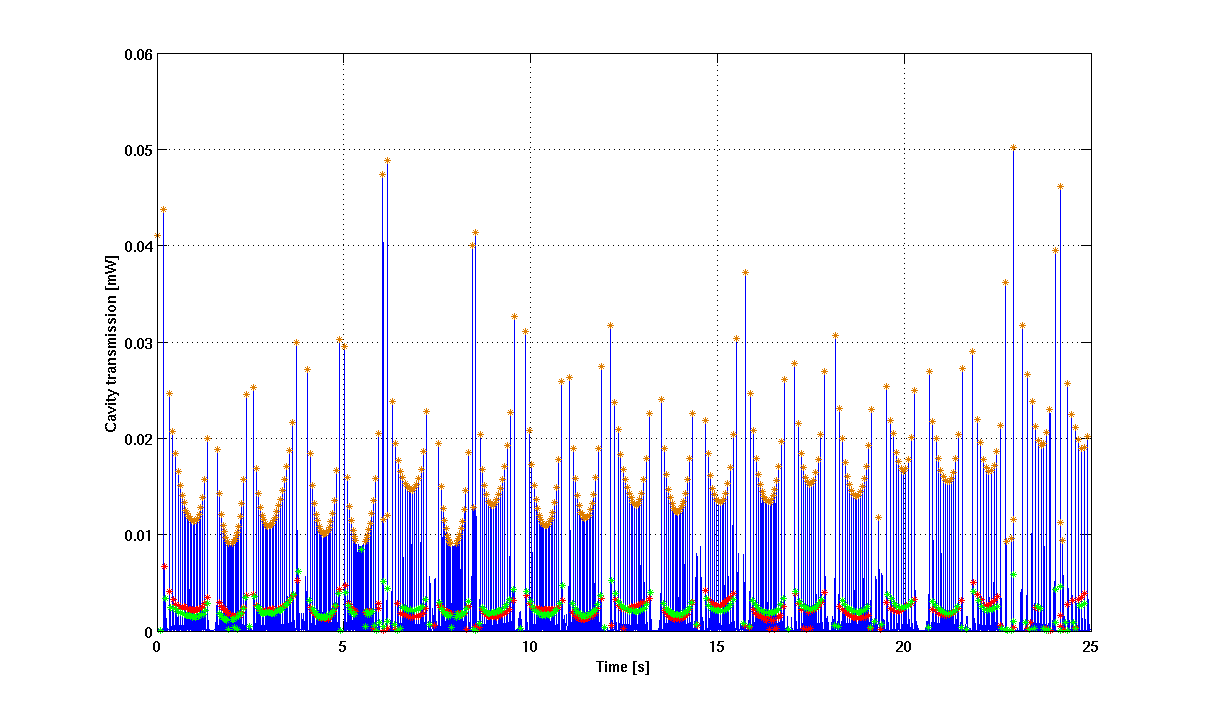1206x709 pixels.
Task: Select the 0.01 y-axis tick label
Action: (x=137, y=535)
